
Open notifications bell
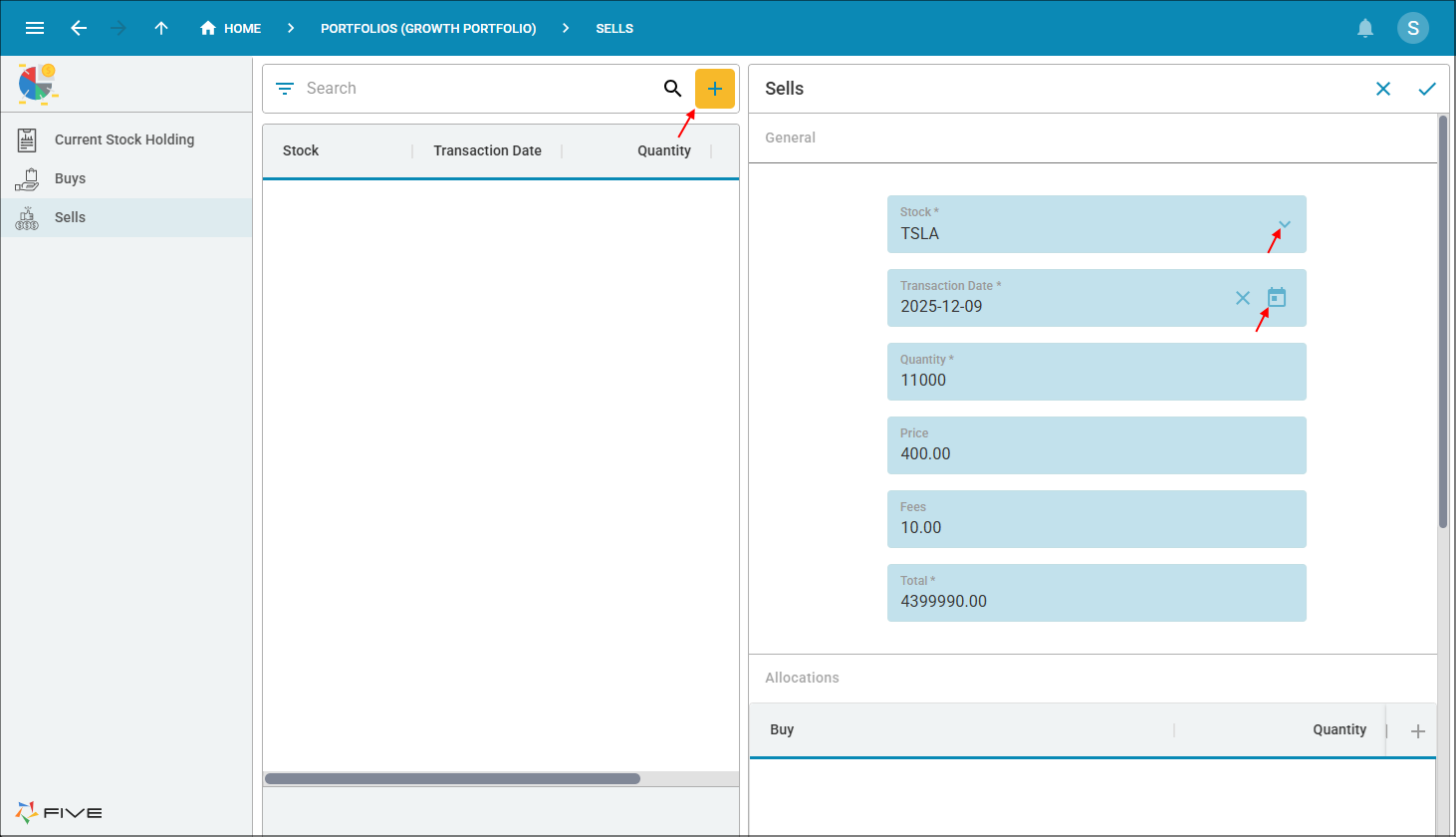tap(1365, 28)
